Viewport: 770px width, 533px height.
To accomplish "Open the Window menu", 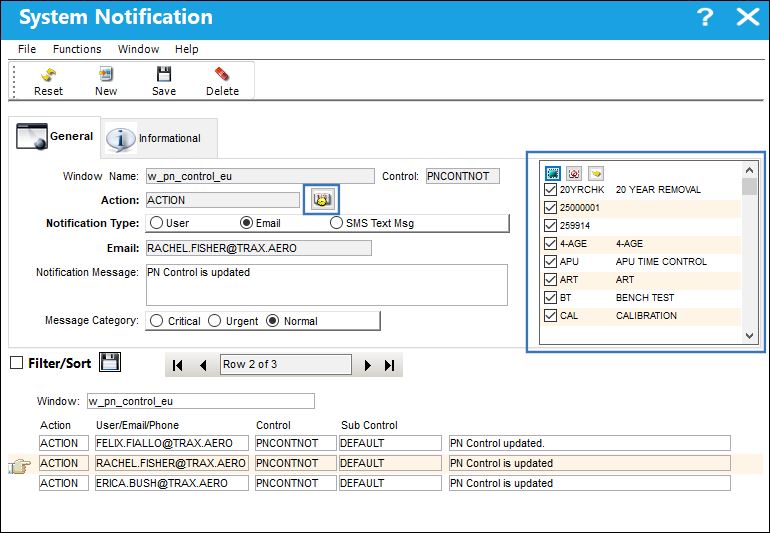I will point(138,49).
